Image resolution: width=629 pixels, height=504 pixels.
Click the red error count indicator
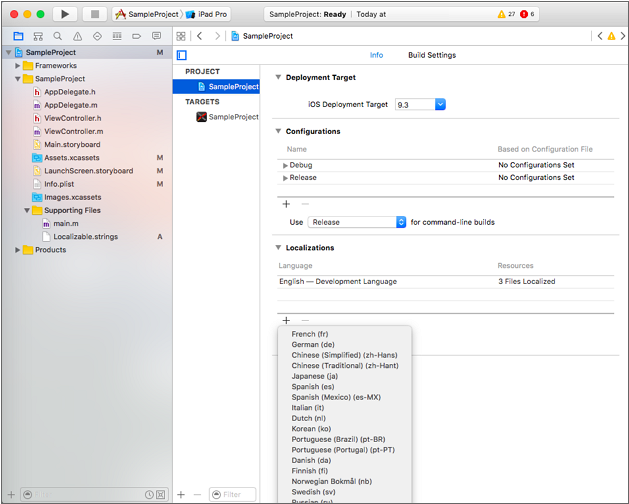coord(526,14)
